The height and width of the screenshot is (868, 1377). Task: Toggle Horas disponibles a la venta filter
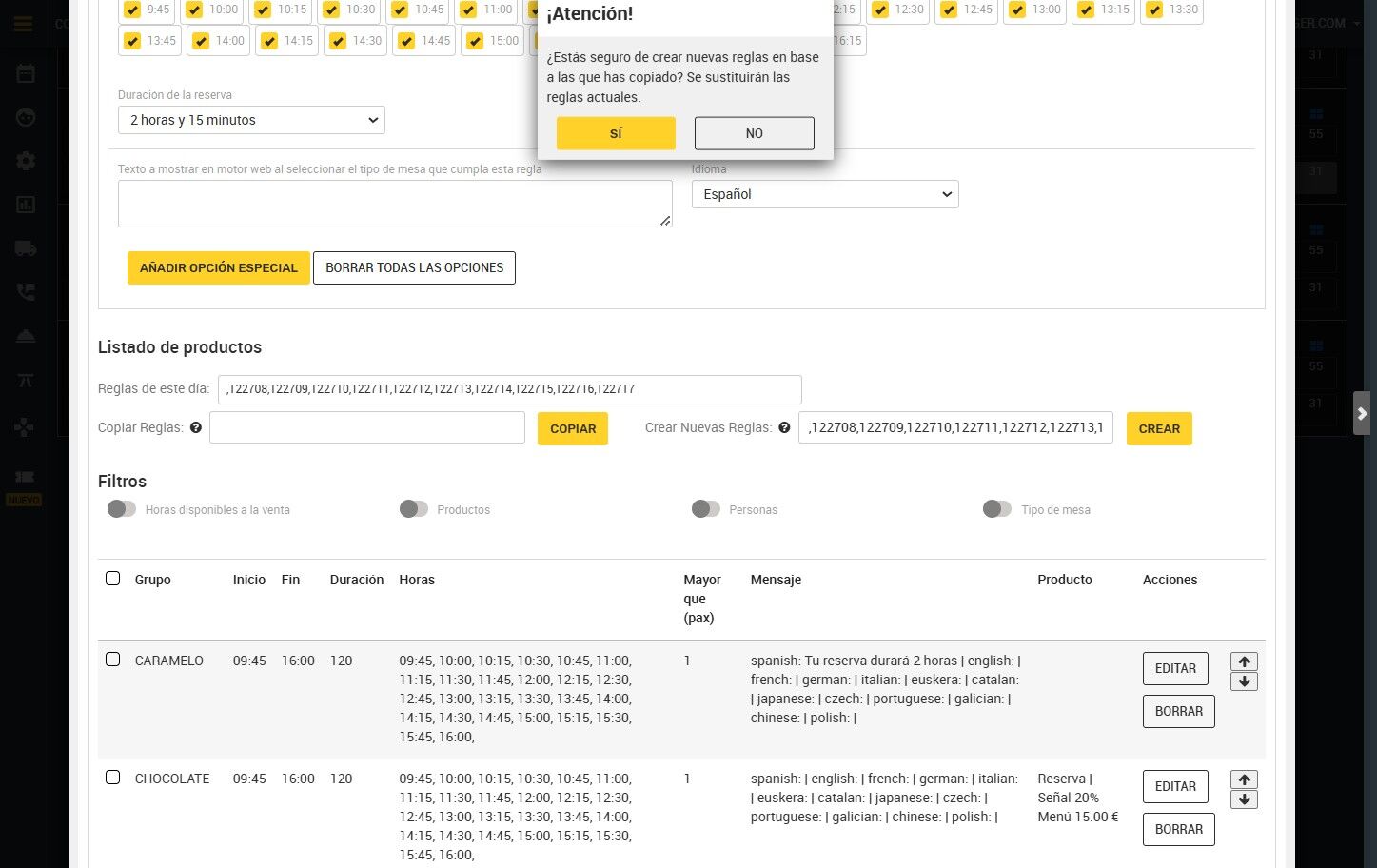122,509
